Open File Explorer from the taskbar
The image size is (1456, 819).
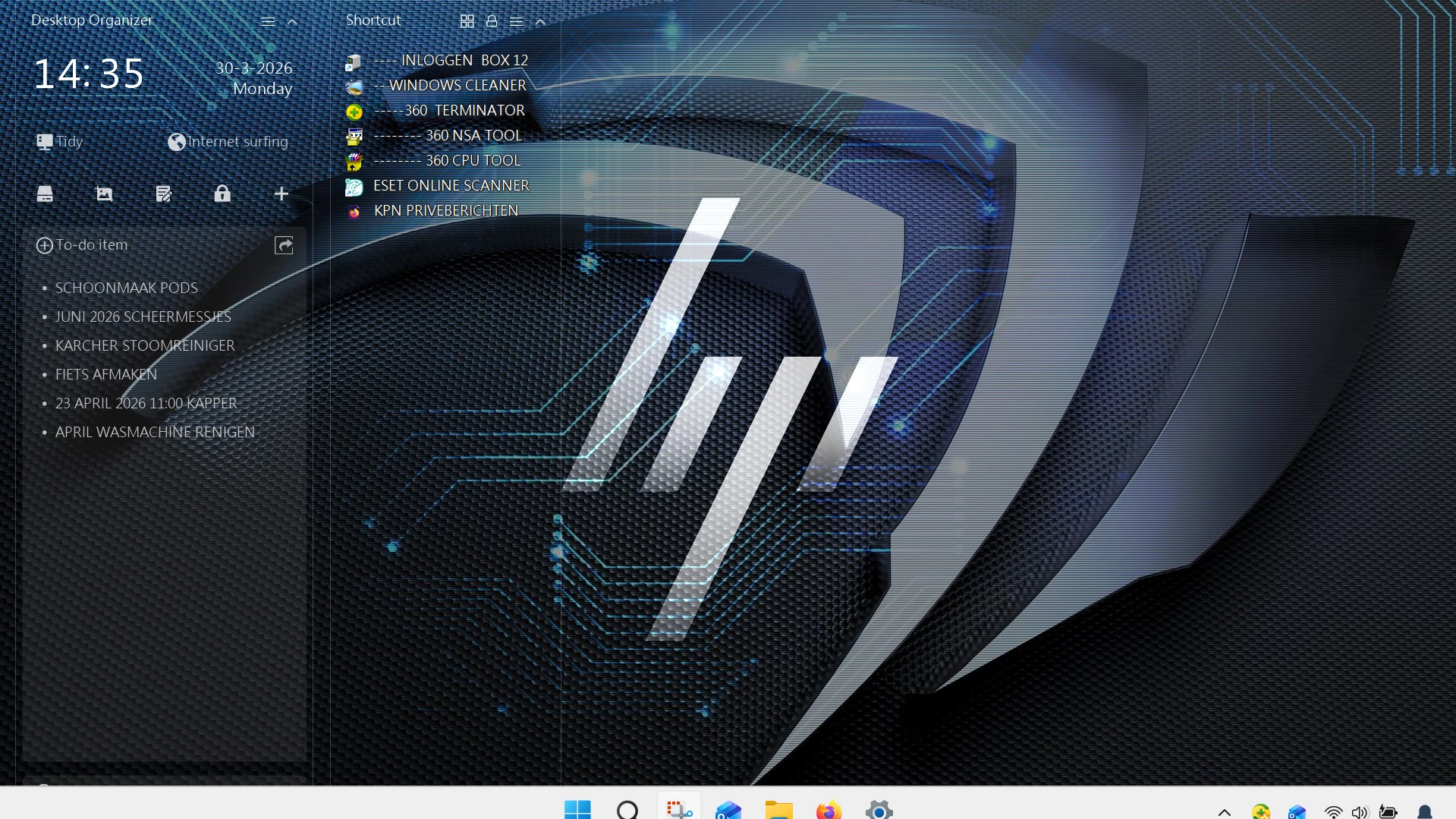(778, 809)
